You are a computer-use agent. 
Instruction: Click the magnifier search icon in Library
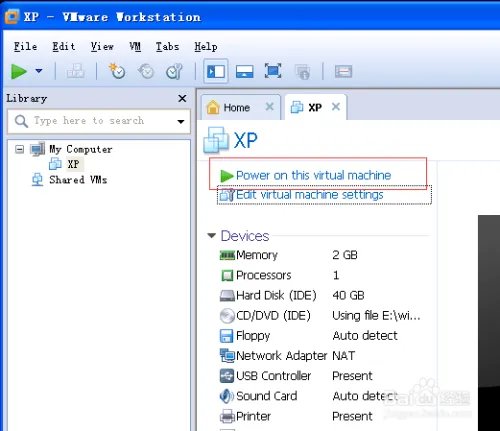tap(21, 121)
